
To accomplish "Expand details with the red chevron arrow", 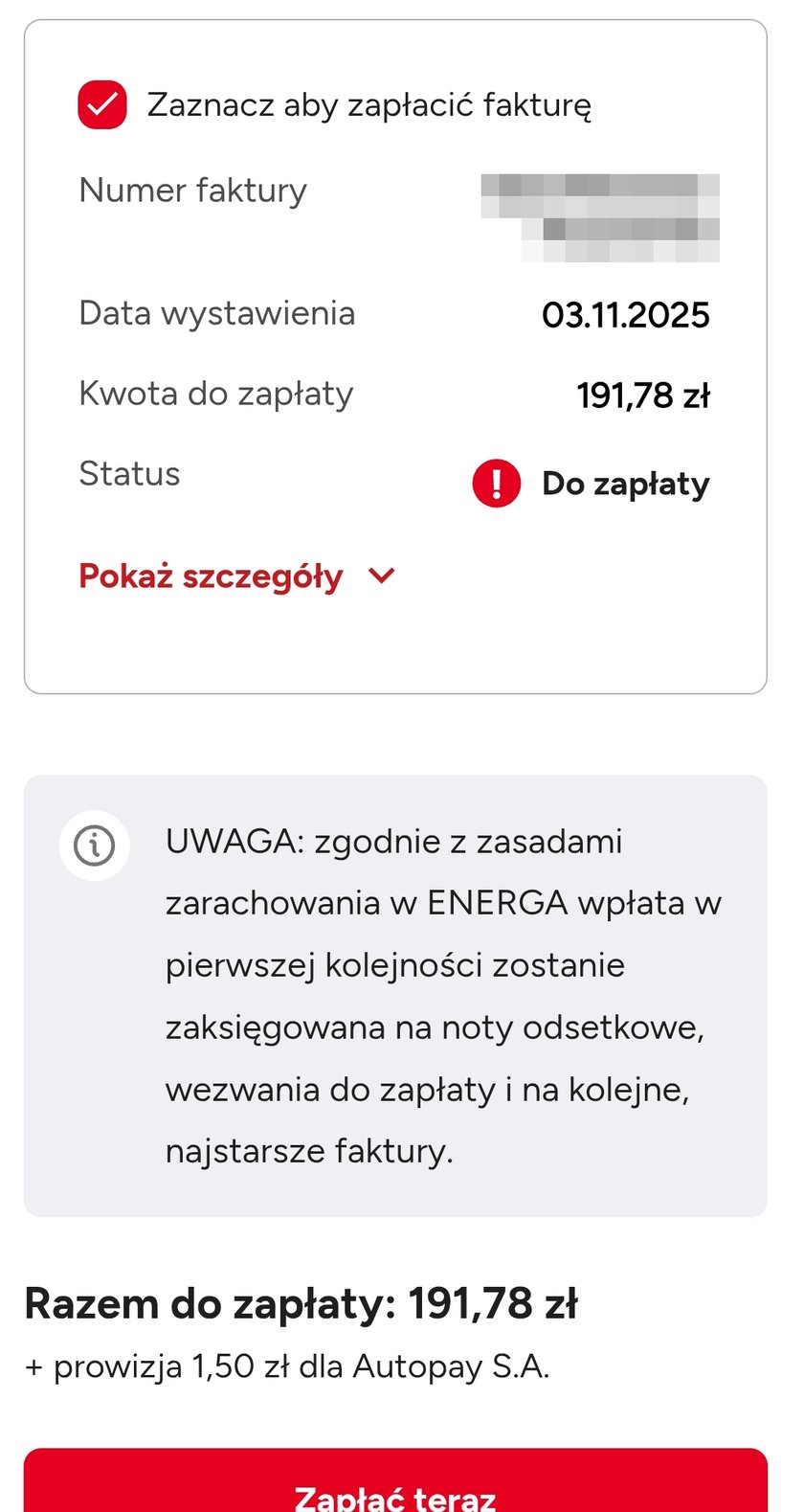I will [x=381, y=575].
